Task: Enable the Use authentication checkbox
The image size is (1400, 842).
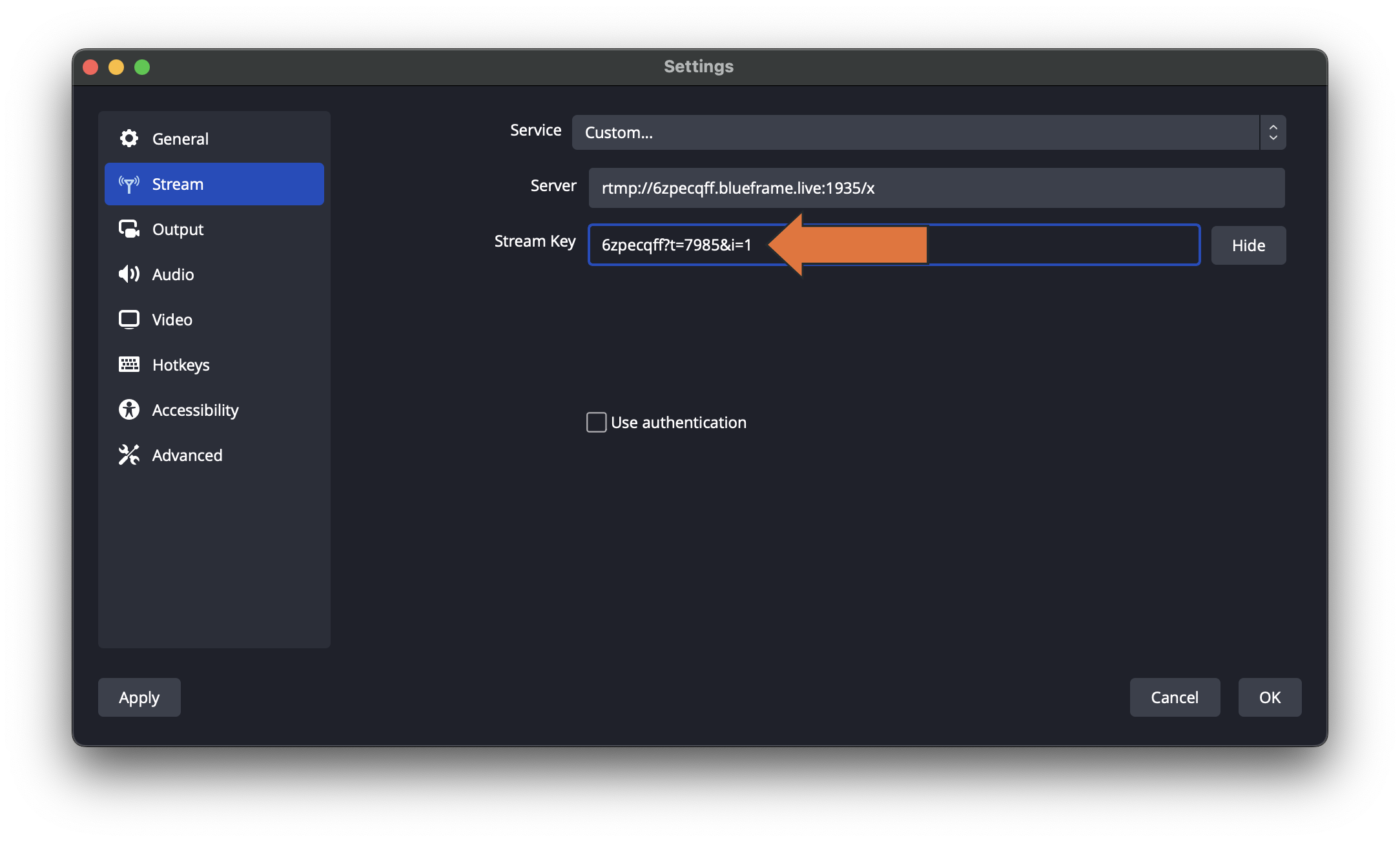Action: [x=596, y=422]
